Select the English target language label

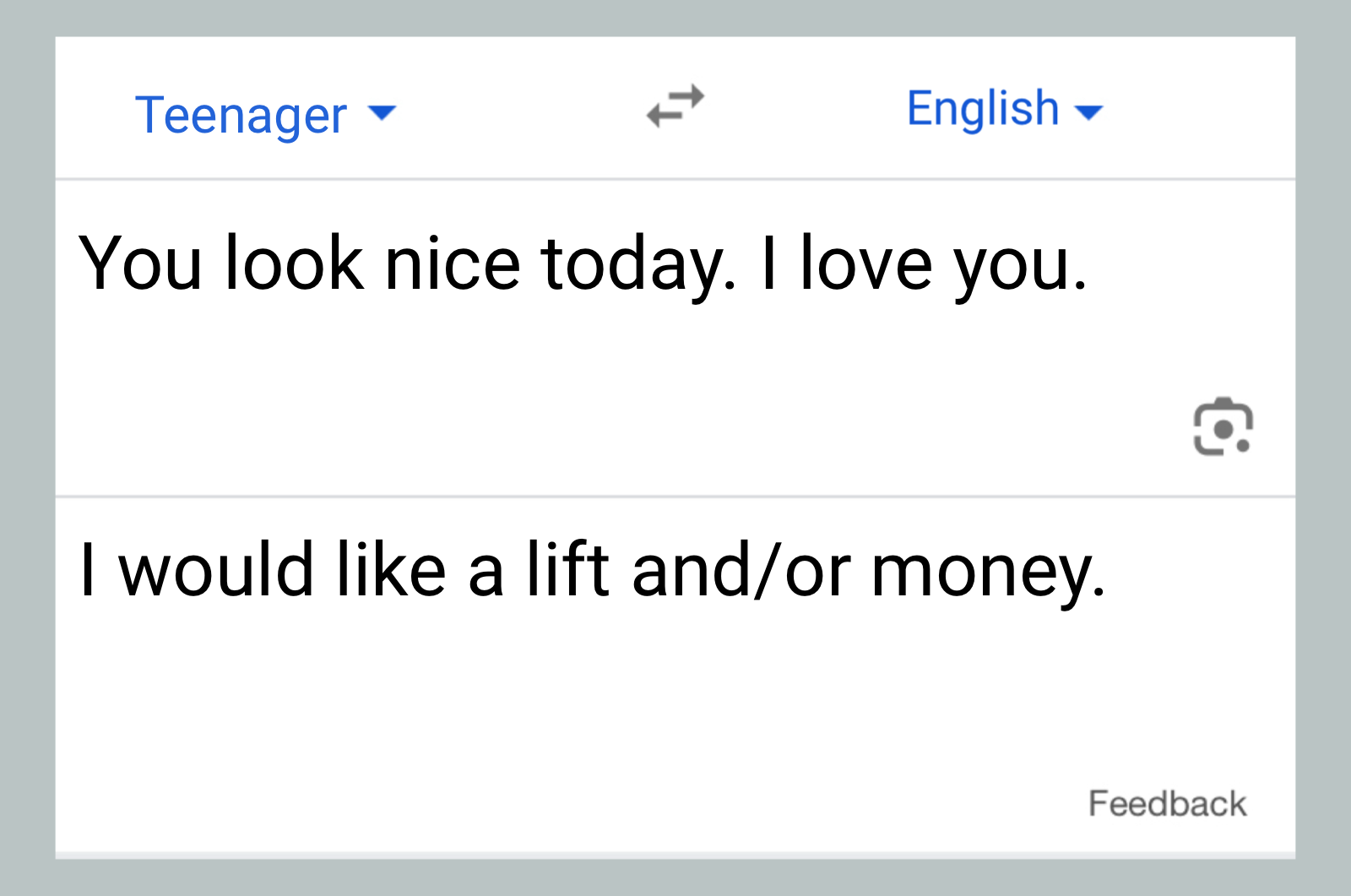click(x=982, y=109)
